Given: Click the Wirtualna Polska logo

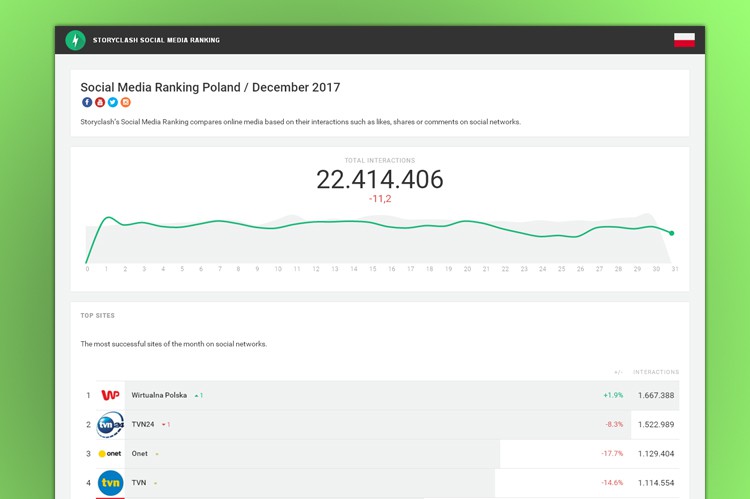Looking at the screenshot, I should (x=110, y=395).
